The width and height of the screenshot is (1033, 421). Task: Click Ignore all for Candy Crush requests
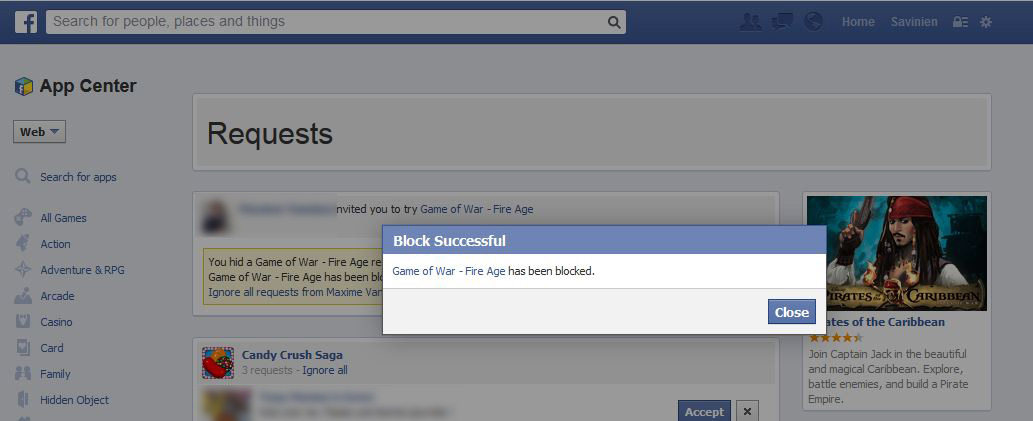point(325,370)
